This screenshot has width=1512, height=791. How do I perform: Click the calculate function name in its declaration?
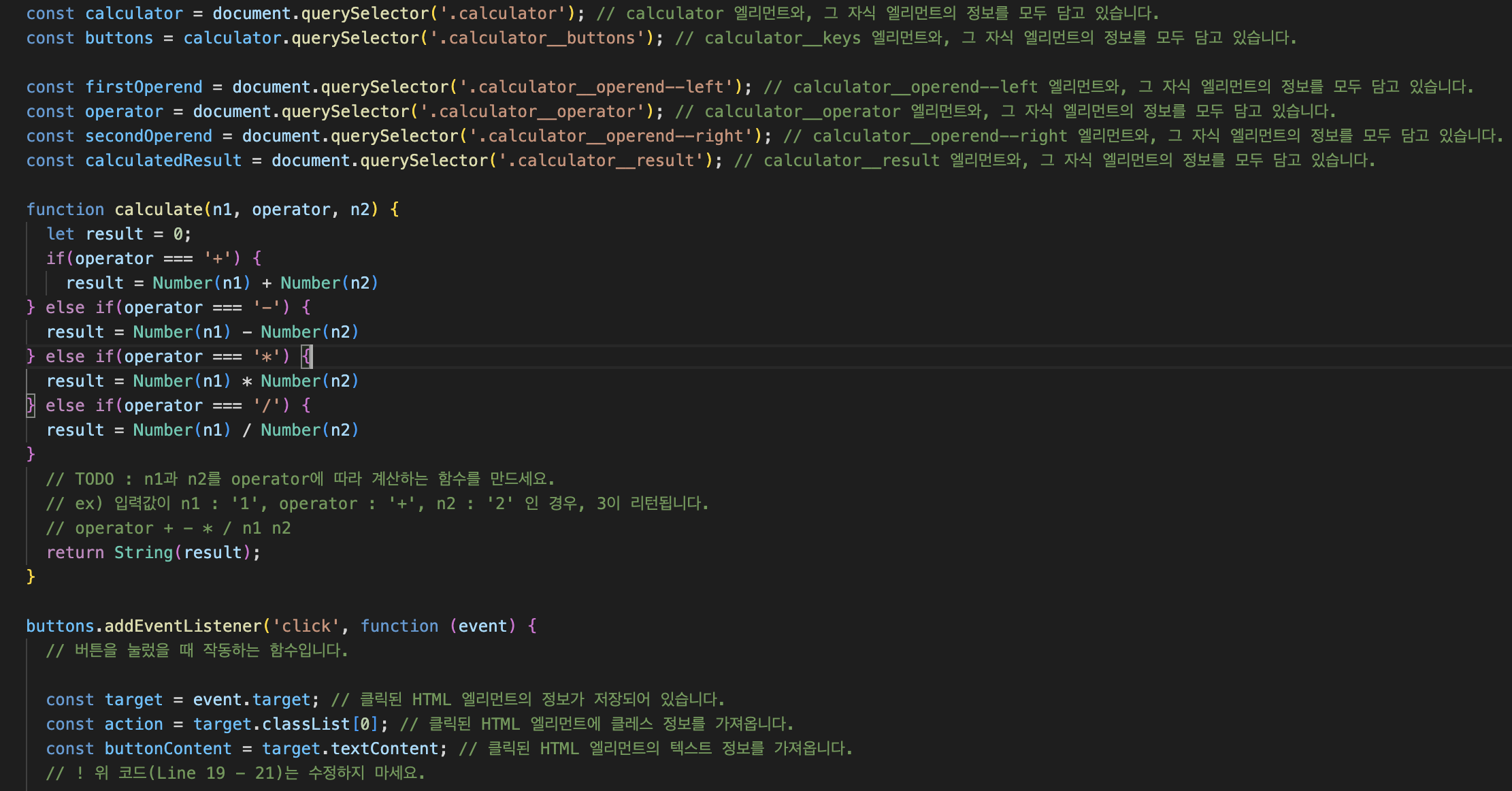(x=159, y=209)
